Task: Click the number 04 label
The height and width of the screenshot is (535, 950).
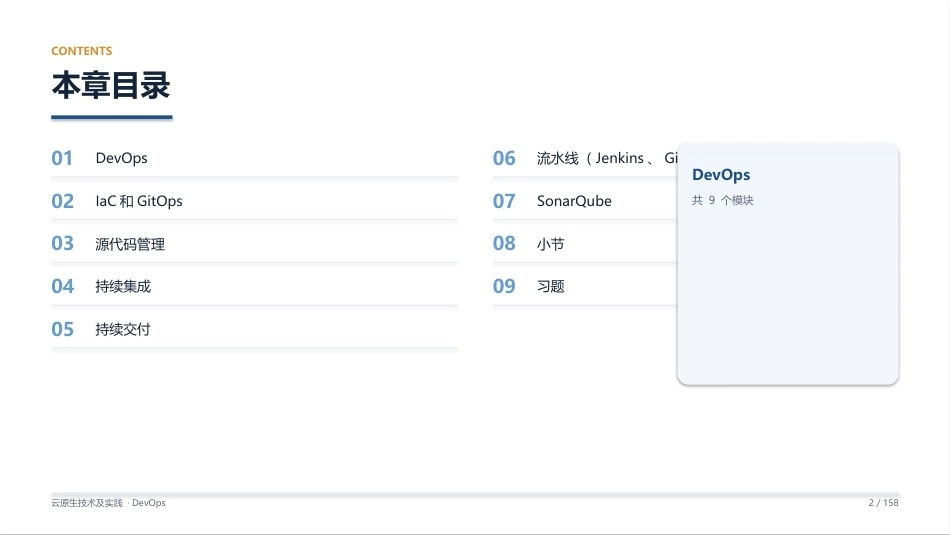Action: 62,287
